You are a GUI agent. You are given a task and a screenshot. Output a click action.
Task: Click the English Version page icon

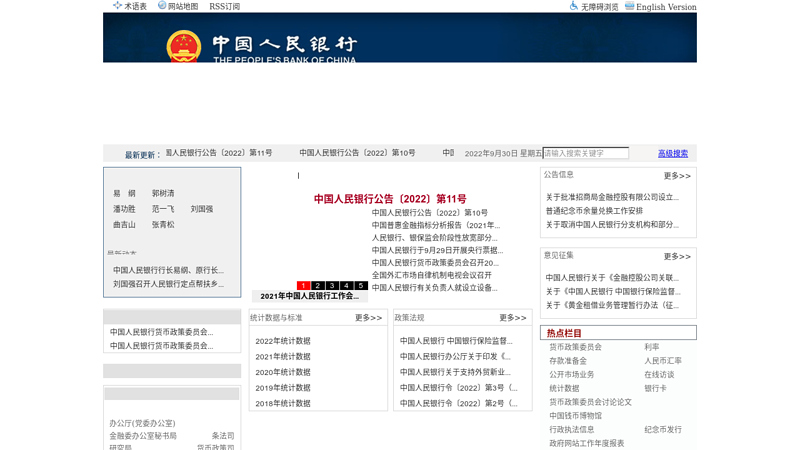(630, 6)
